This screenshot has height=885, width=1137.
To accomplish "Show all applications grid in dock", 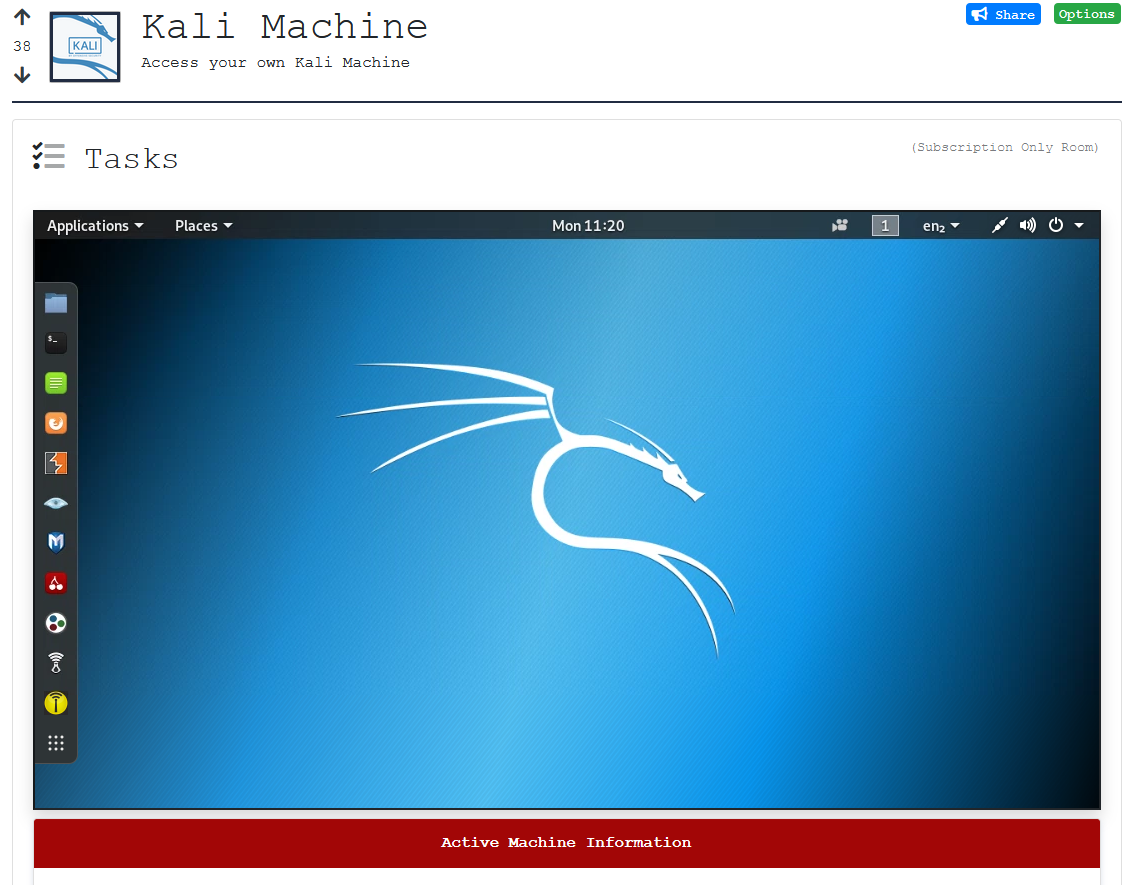I will click(56, 743).
